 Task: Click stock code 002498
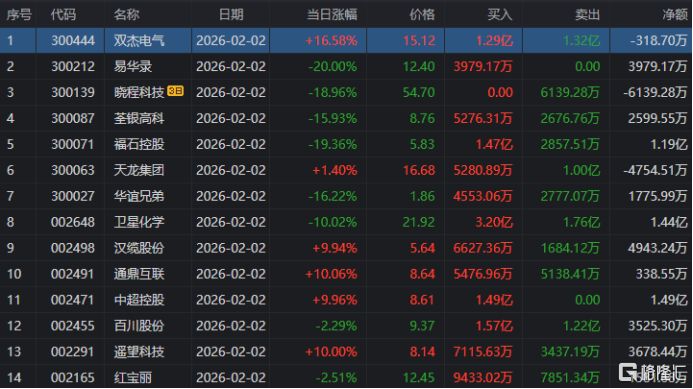tap(72, 248)
